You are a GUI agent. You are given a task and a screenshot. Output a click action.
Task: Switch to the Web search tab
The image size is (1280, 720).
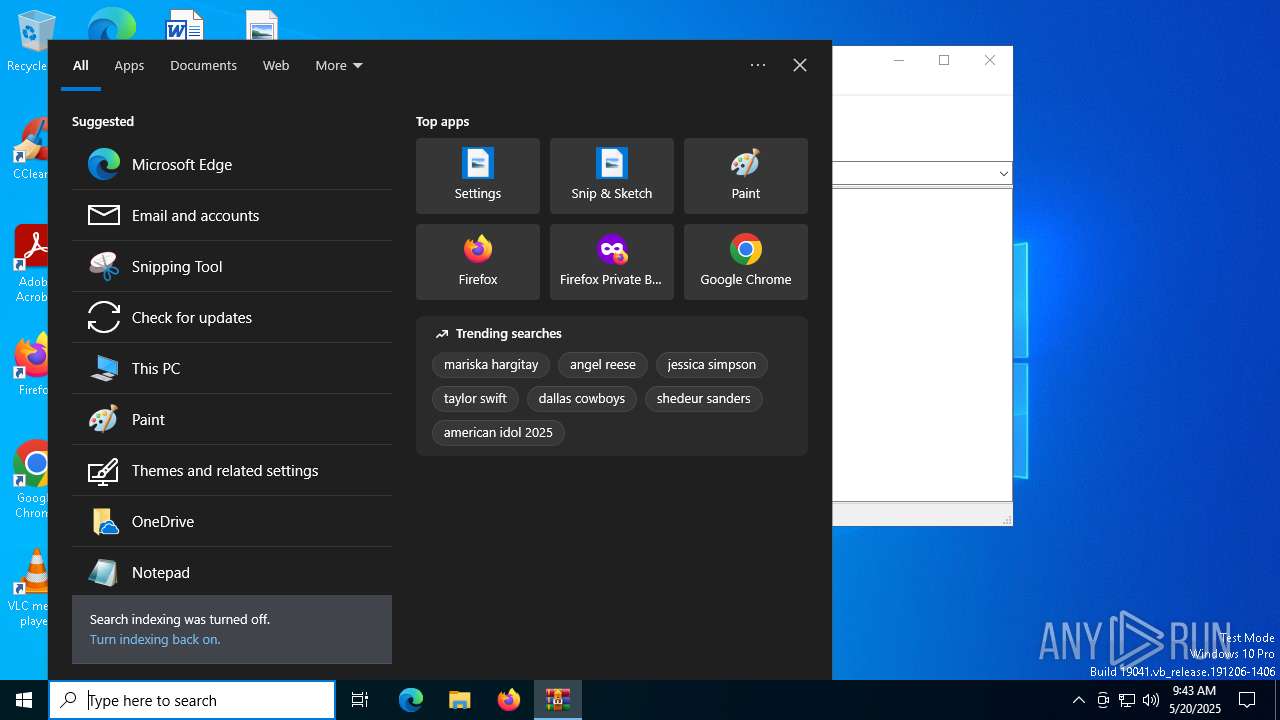point(276,65)
